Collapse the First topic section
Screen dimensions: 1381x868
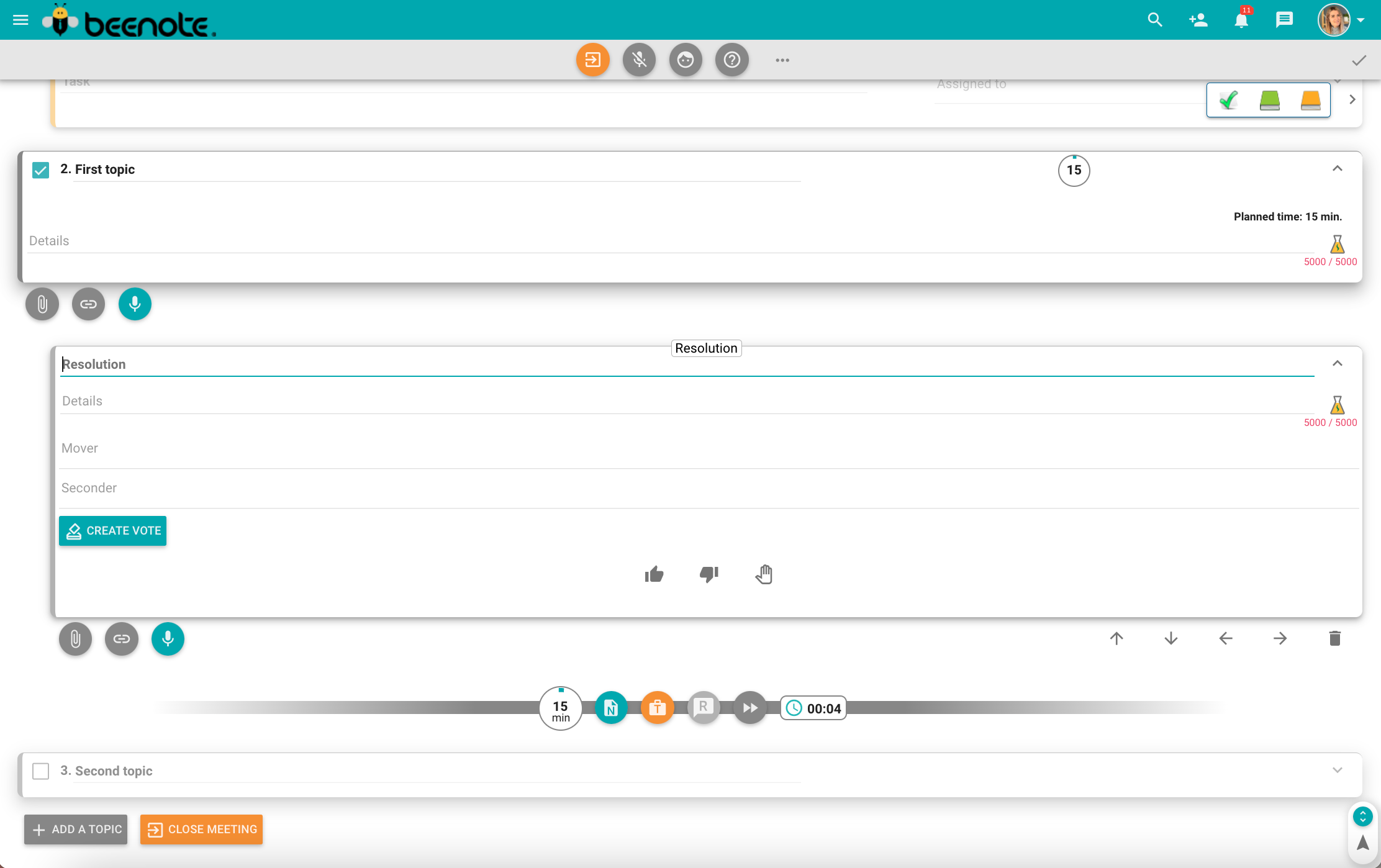[x=1337, y=169]
